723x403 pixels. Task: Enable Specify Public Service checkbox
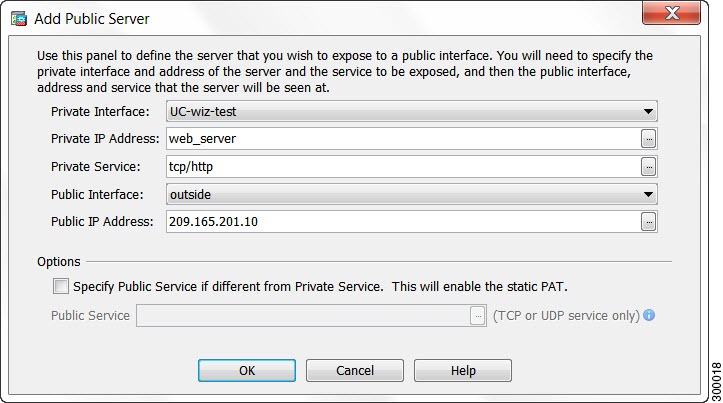(x=60, y=286)
